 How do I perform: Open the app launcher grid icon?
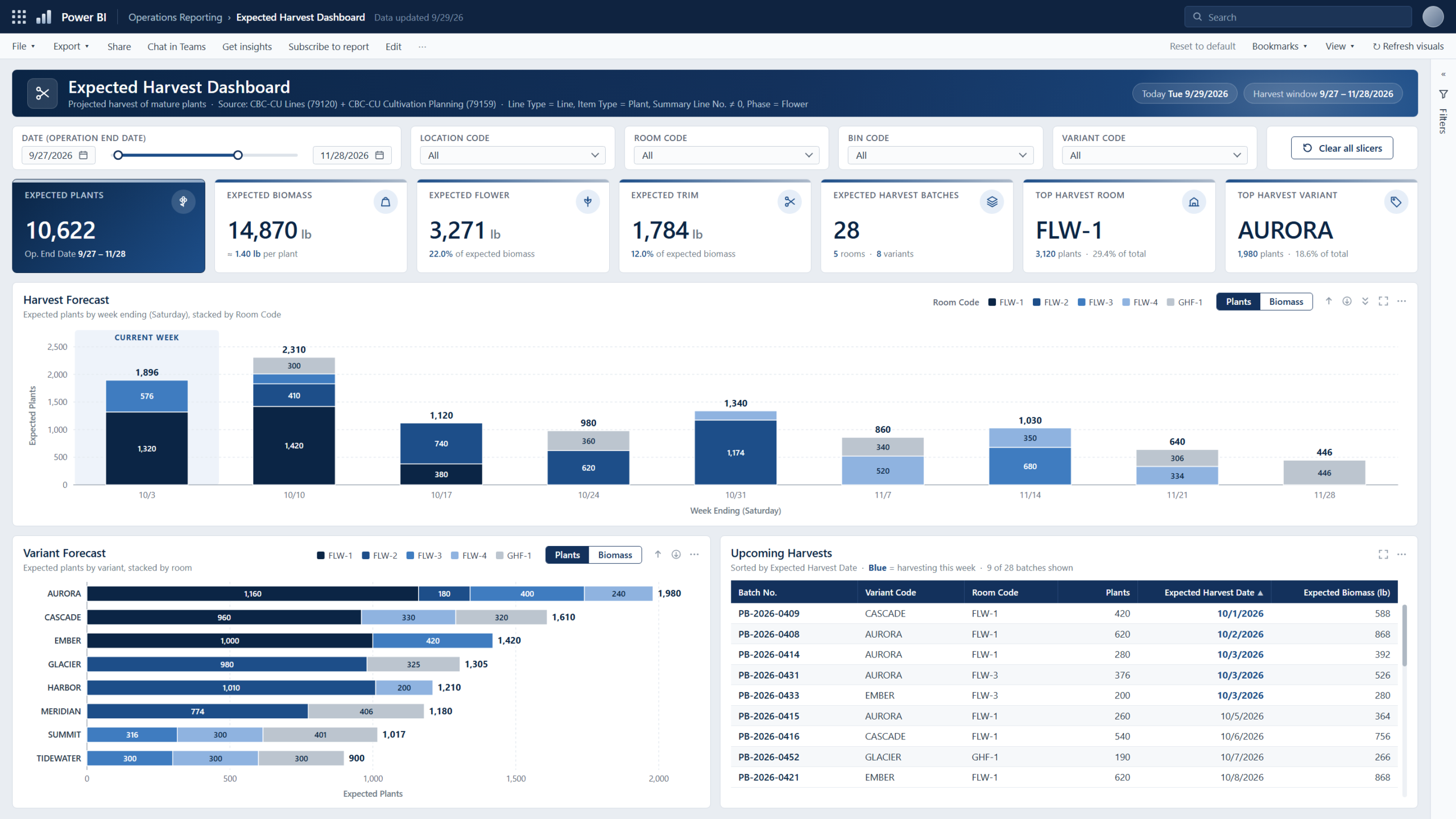19,17
